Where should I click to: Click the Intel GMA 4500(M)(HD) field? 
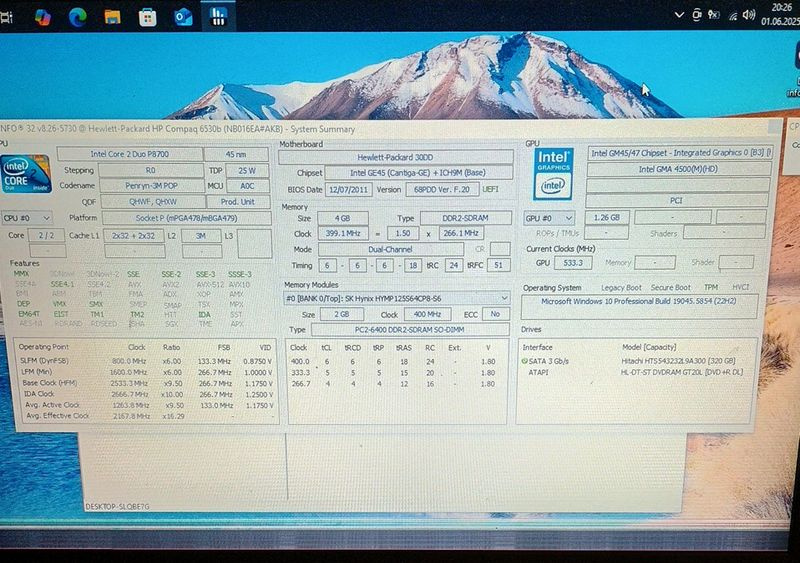[x=678, y=169]
